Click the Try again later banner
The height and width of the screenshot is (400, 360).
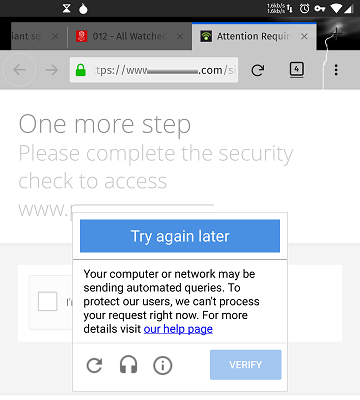point(180,236)
